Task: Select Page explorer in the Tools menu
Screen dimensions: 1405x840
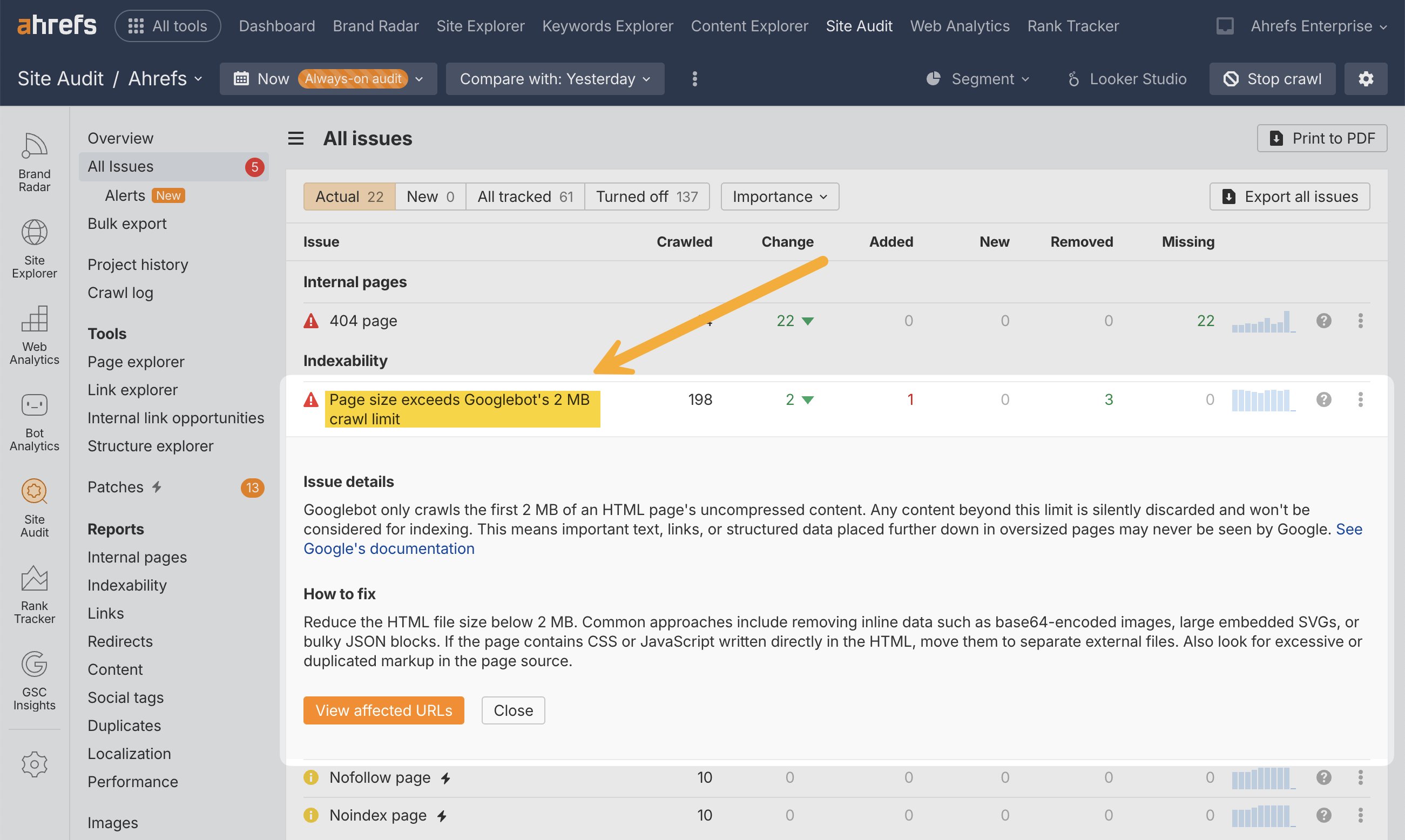Action: (x=136, y=362)
